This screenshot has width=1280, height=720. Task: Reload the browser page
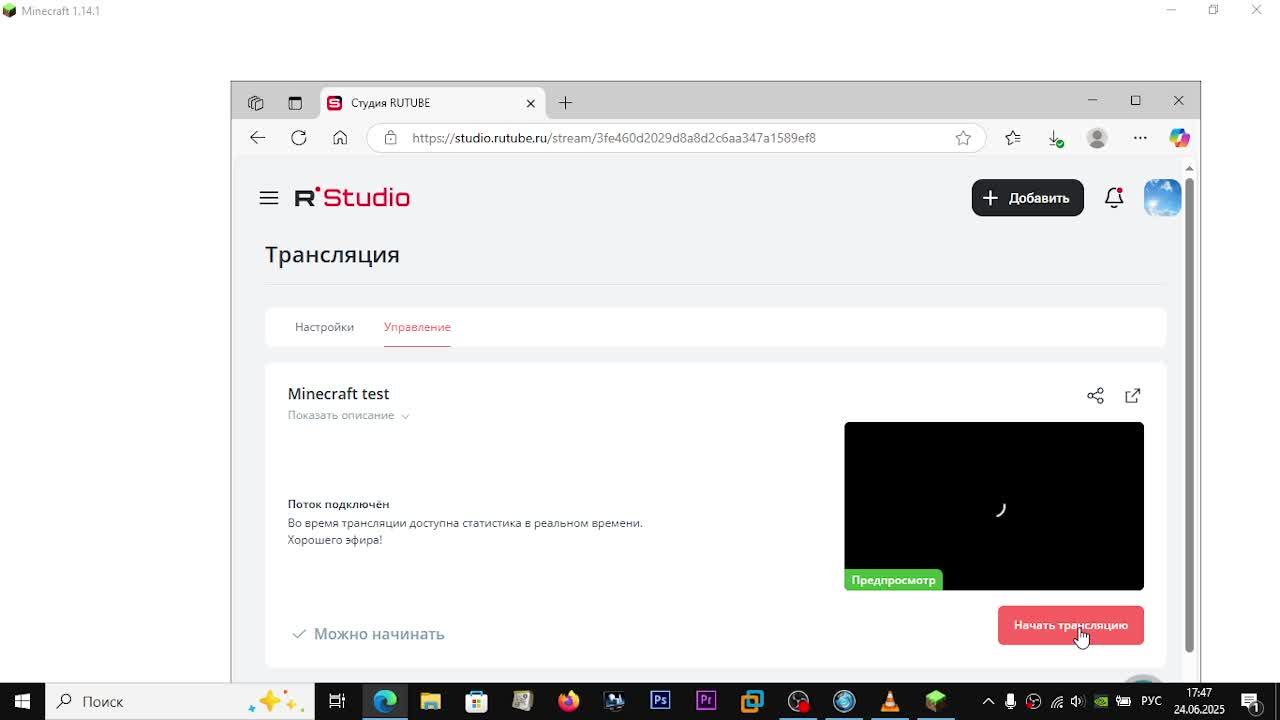298,138
